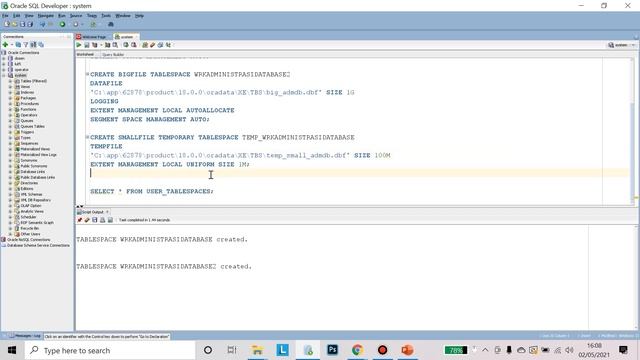
Task: Click the Task View taskbar icon
Action: [232, 350]
